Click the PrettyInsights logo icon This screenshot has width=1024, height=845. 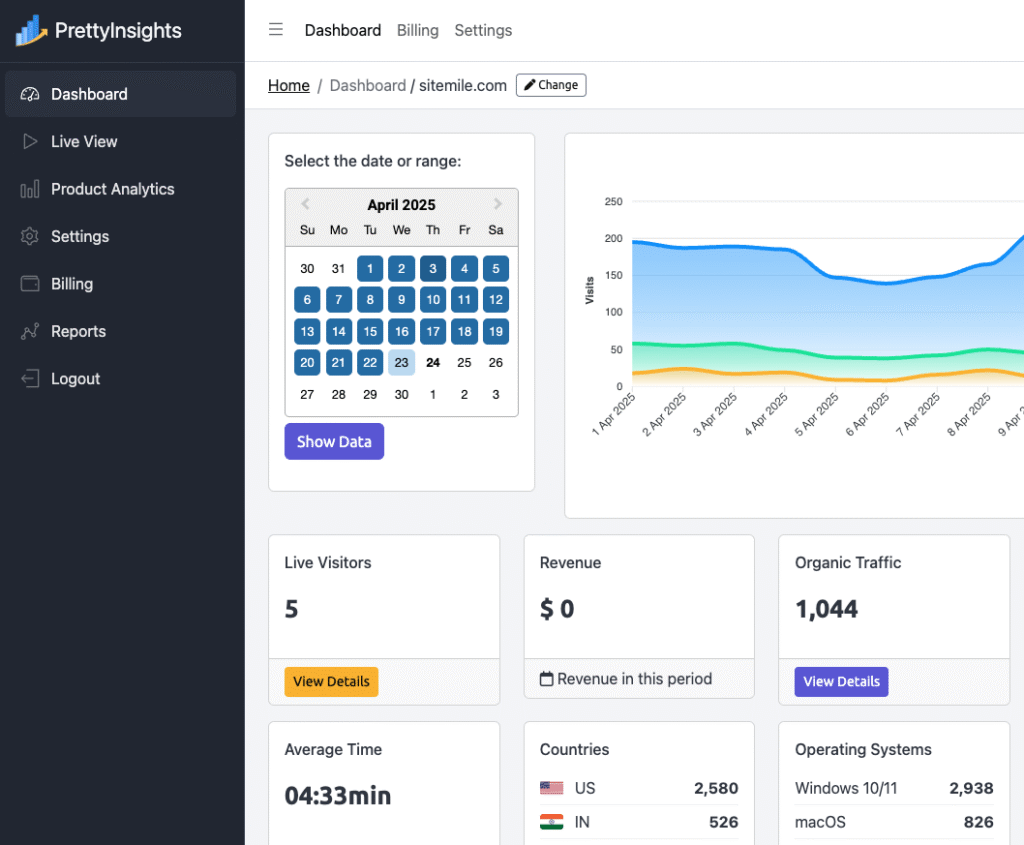click(x=31, y=31)
